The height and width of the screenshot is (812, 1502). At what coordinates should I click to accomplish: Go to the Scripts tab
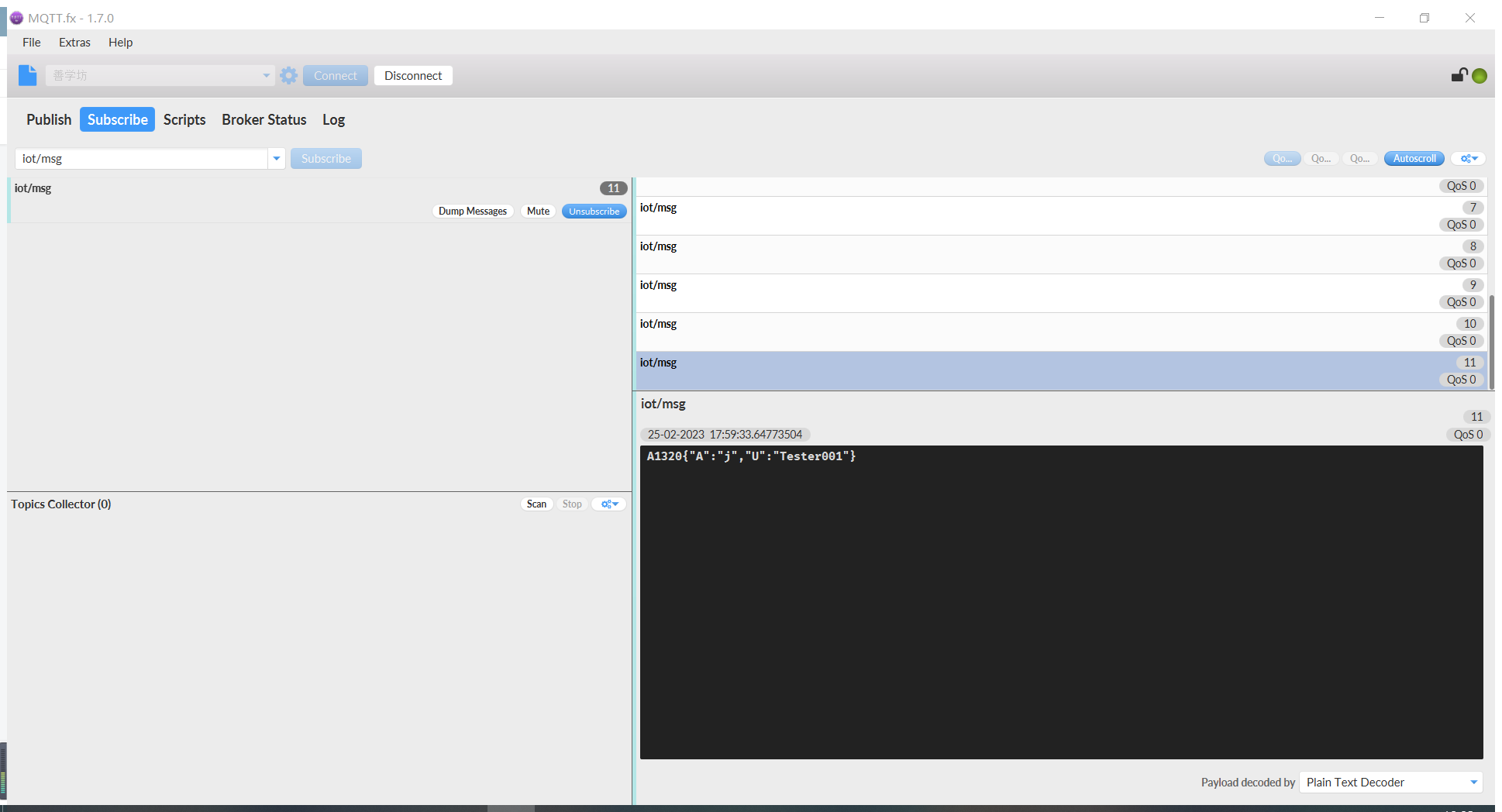184,119
